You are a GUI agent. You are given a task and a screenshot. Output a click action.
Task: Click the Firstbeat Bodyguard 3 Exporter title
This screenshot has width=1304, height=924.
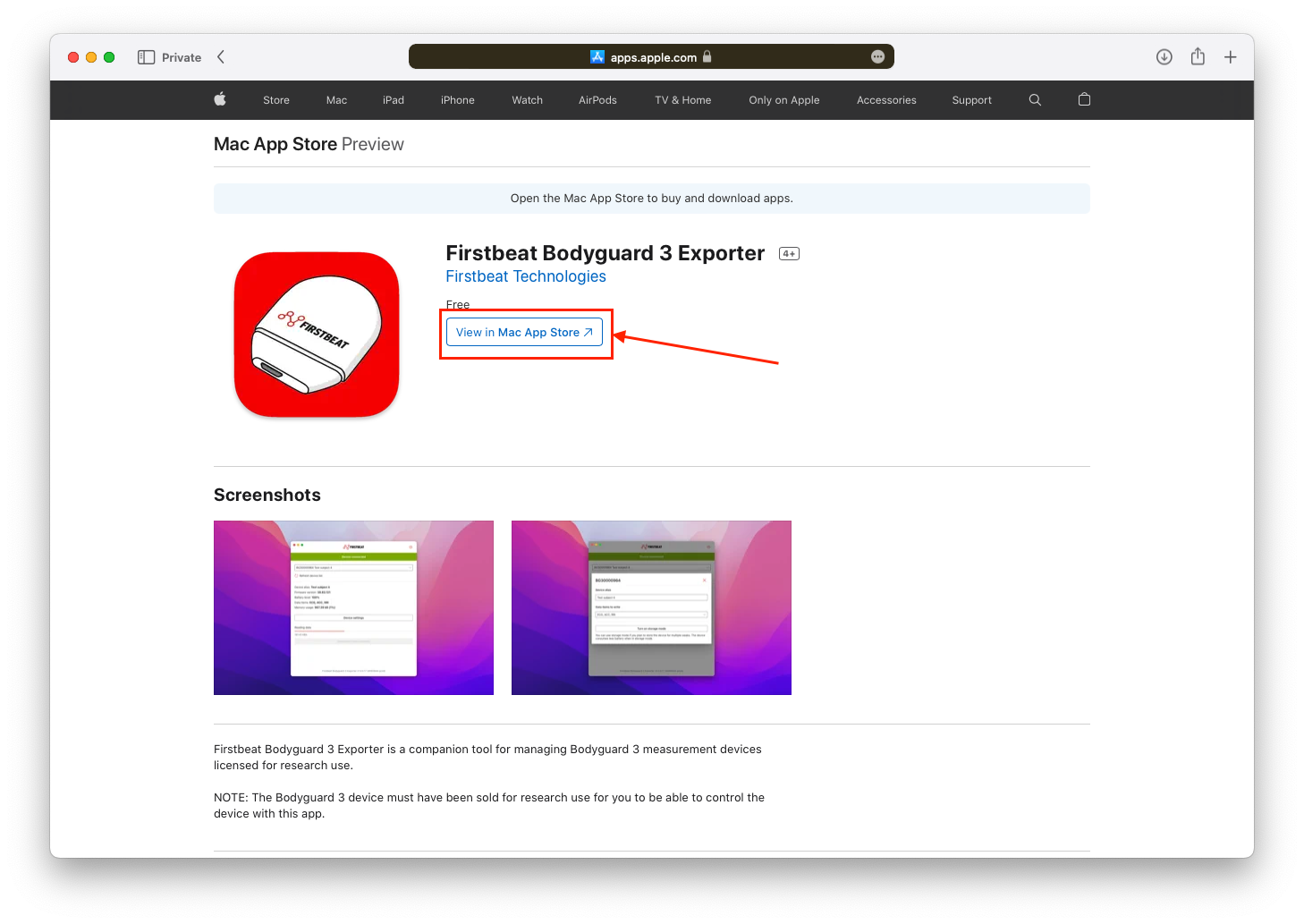click(x=605, y=253)
